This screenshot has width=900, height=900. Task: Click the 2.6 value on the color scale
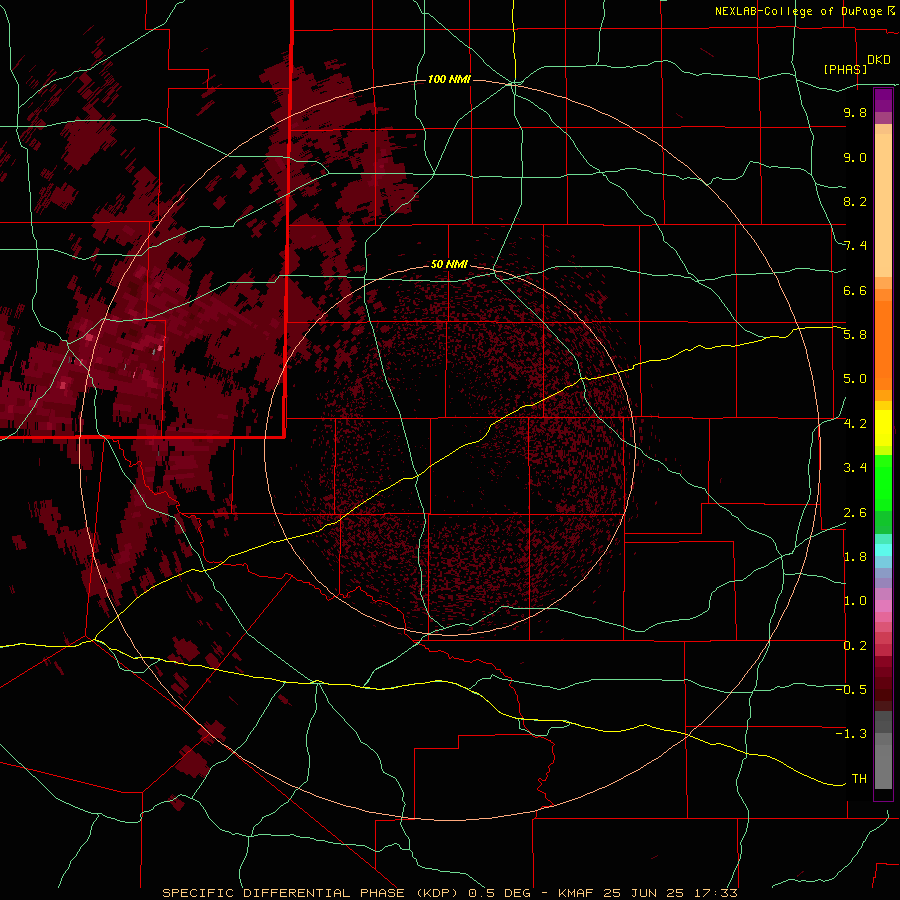coord(855,513)
